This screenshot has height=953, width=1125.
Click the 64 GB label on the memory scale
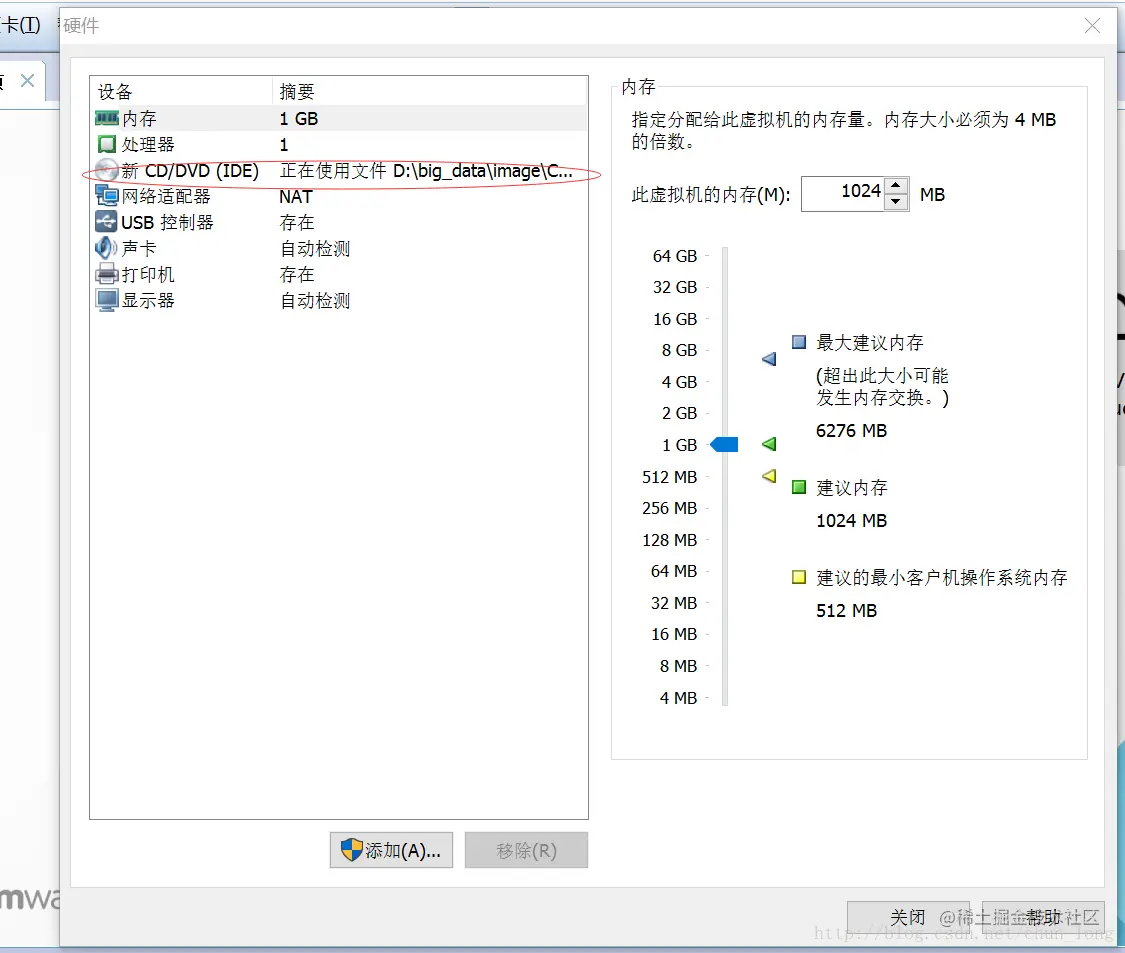coord(674,256)
